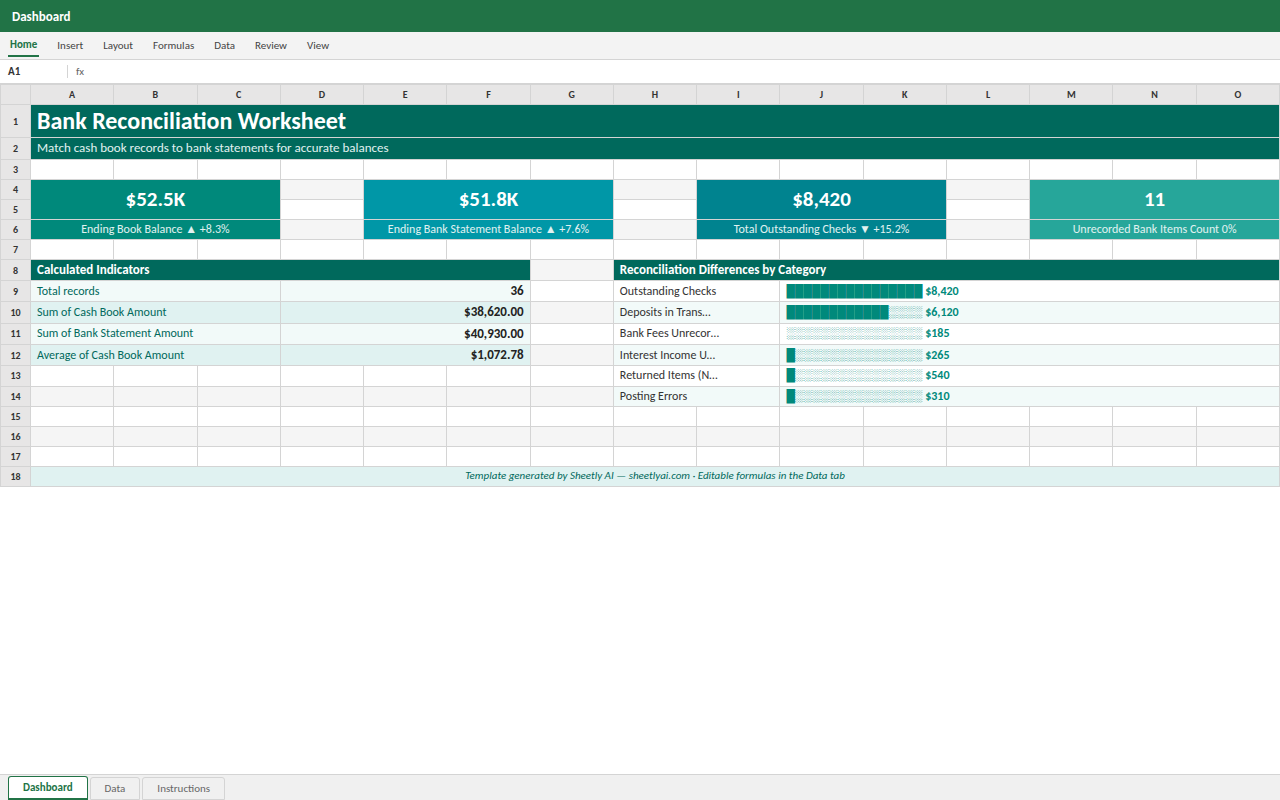The image size is (1280, 800).
Task: Click the Deposits in Transit progress bar
Action: 854,312
